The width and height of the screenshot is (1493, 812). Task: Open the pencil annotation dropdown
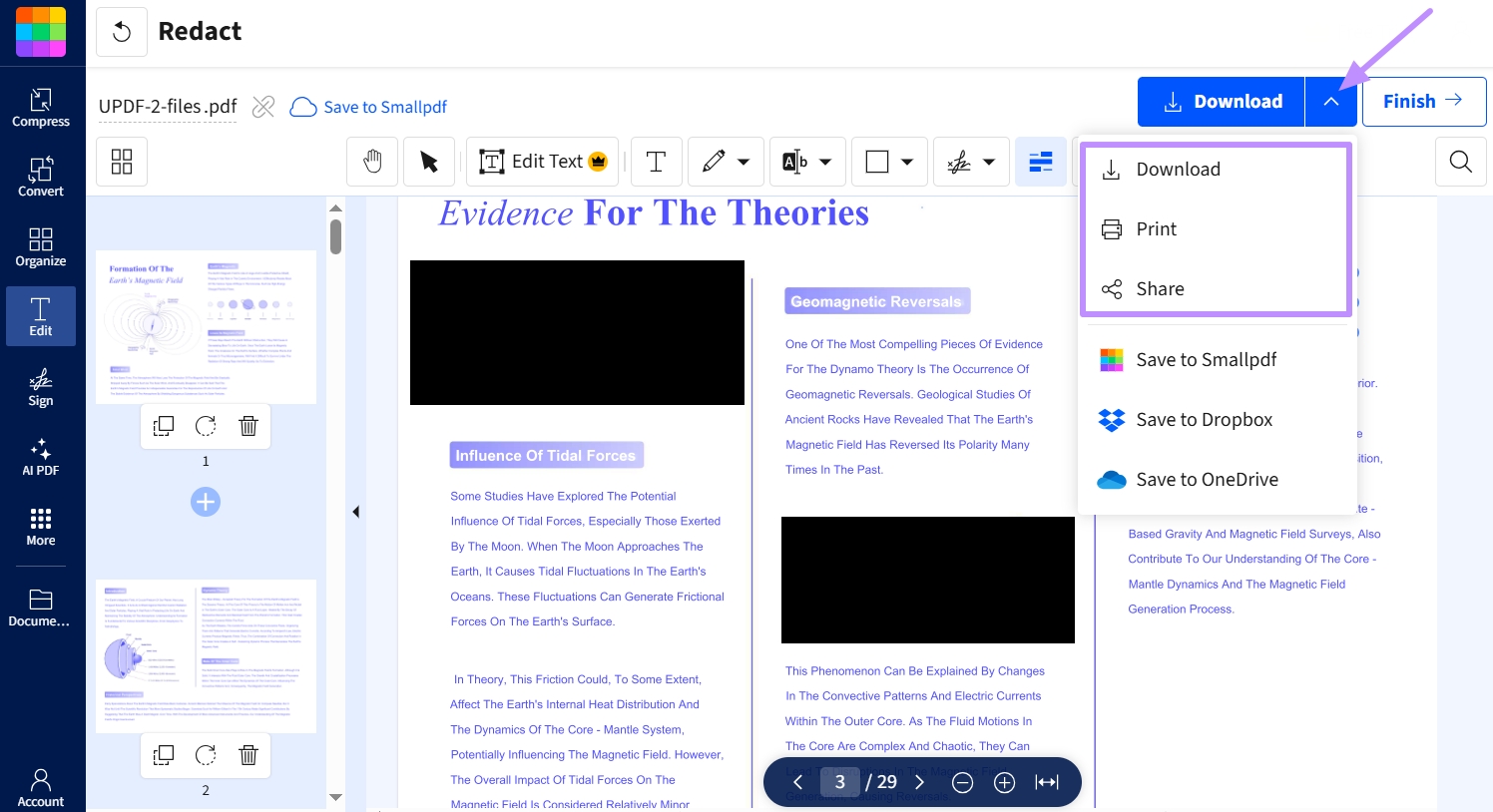pos(745,161)
